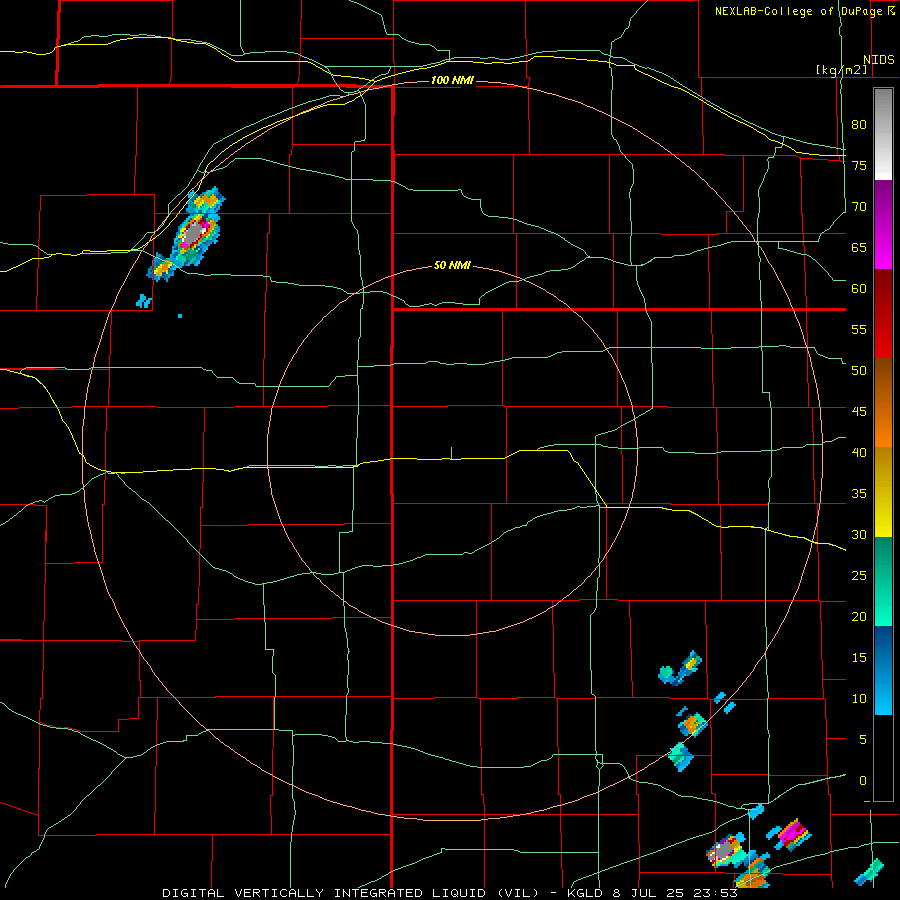Select the 5 value on the scale
900x900 pixels.
863,739
